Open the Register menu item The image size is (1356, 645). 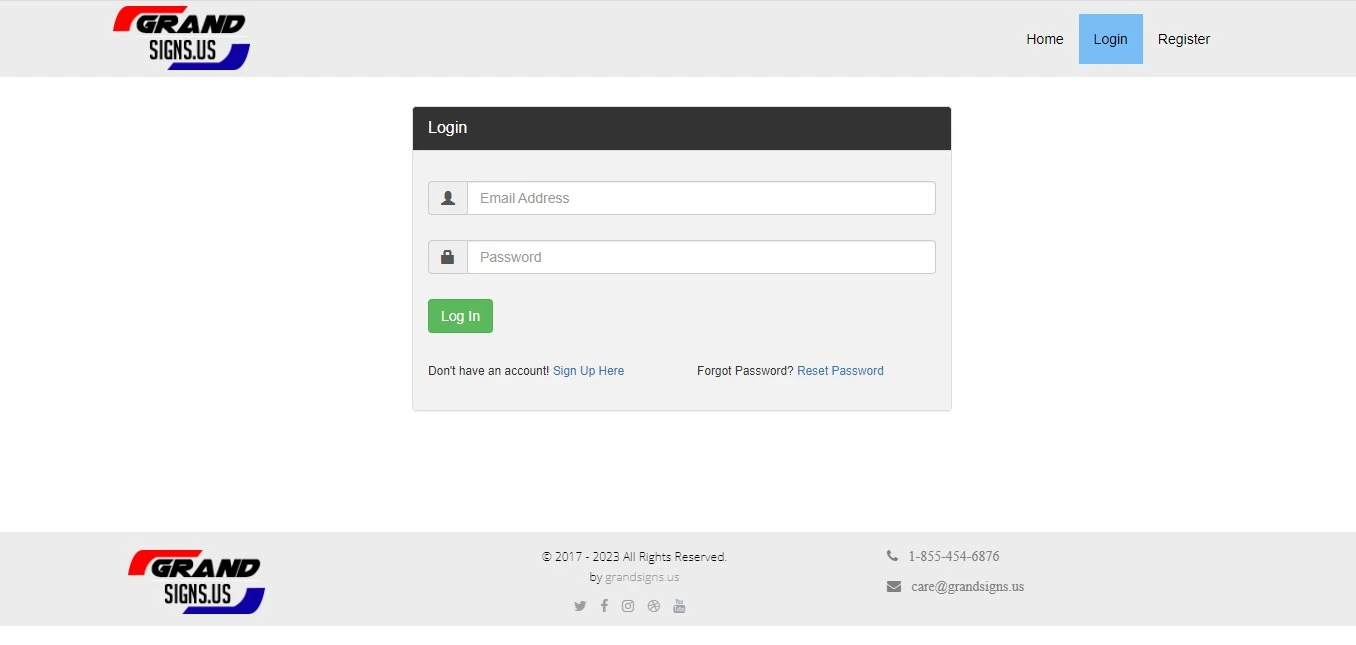1184,39
